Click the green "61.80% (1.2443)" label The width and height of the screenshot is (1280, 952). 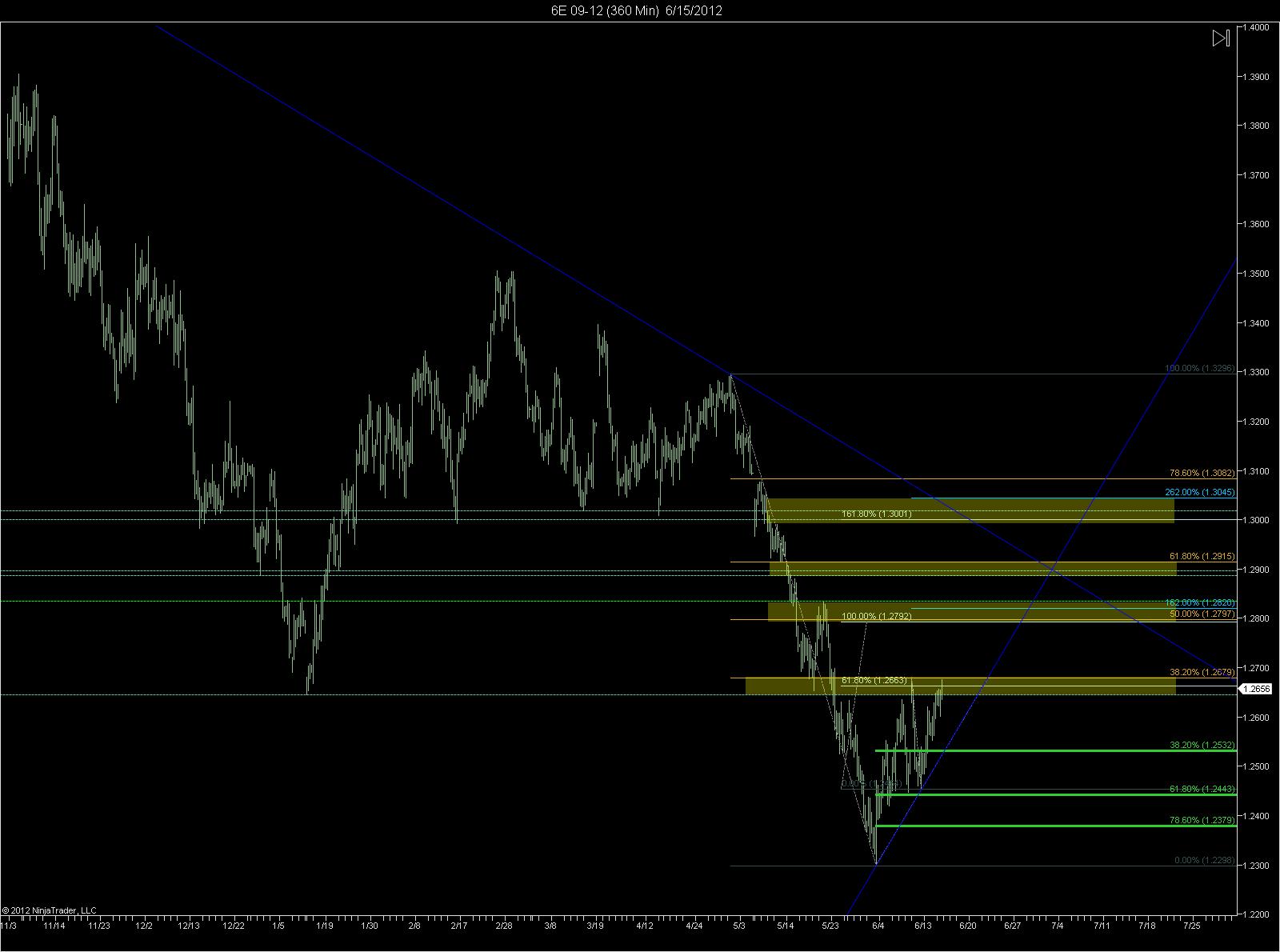pos(1202,789)
